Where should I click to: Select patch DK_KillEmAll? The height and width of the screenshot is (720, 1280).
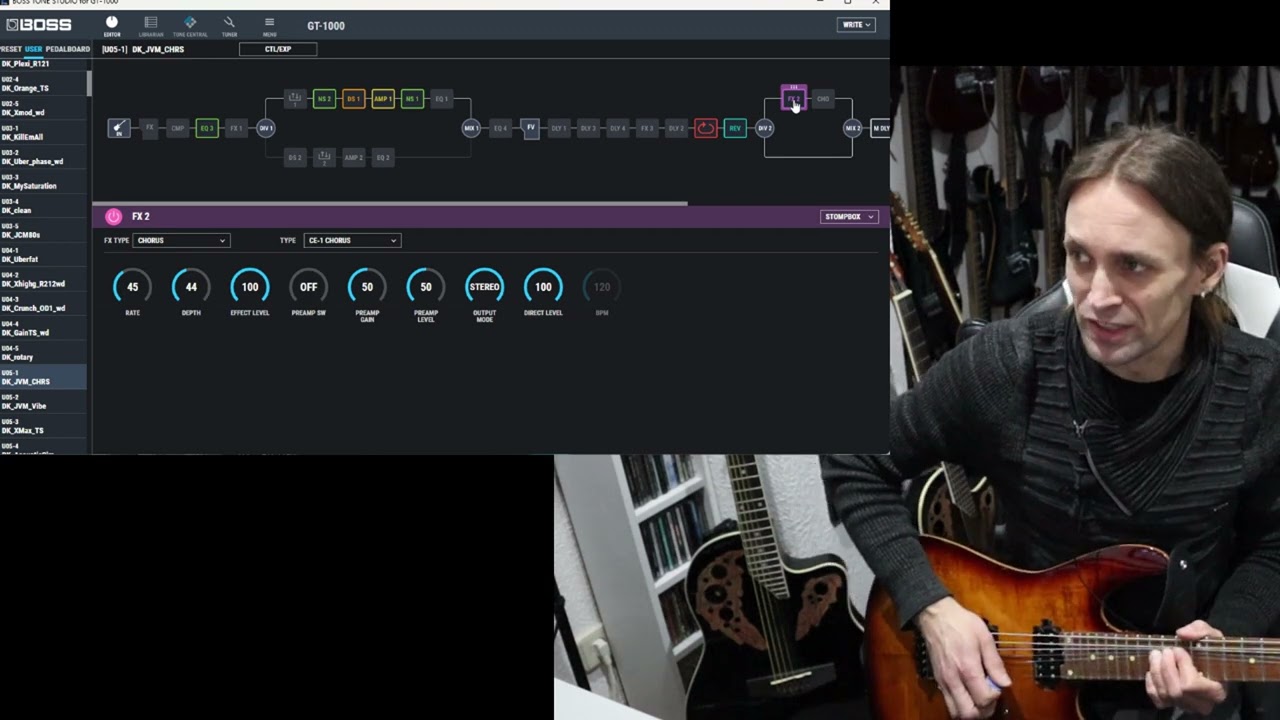[x=43, y=133]
